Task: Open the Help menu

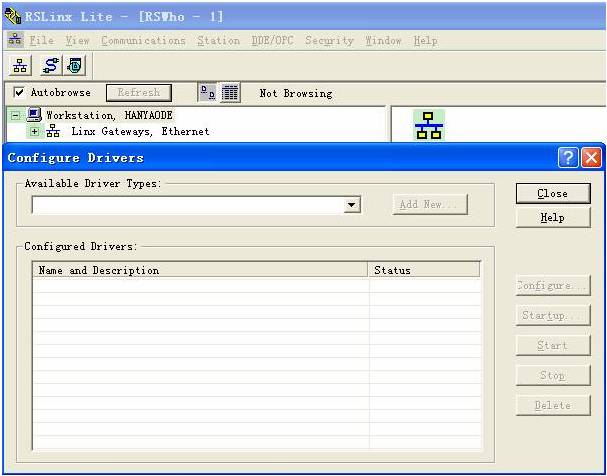Action: (x=425, y=40)
